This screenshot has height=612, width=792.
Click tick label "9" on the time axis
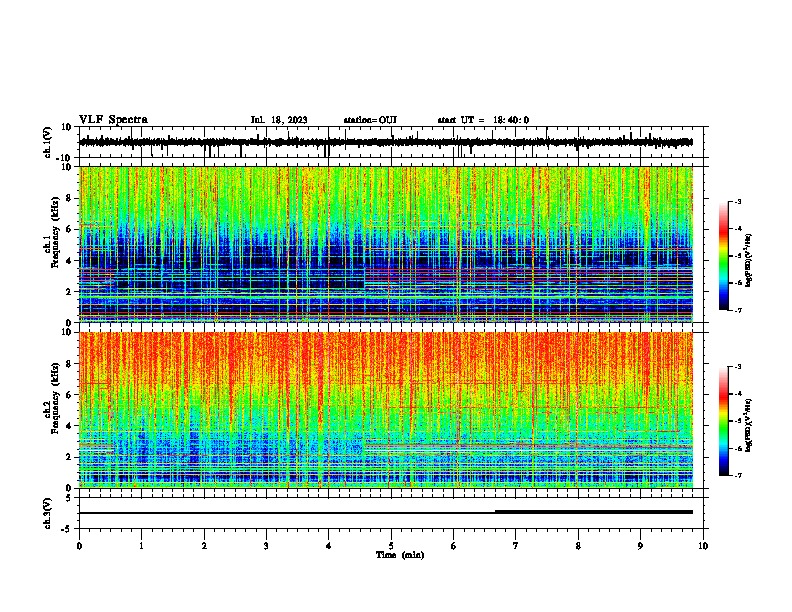640,546
